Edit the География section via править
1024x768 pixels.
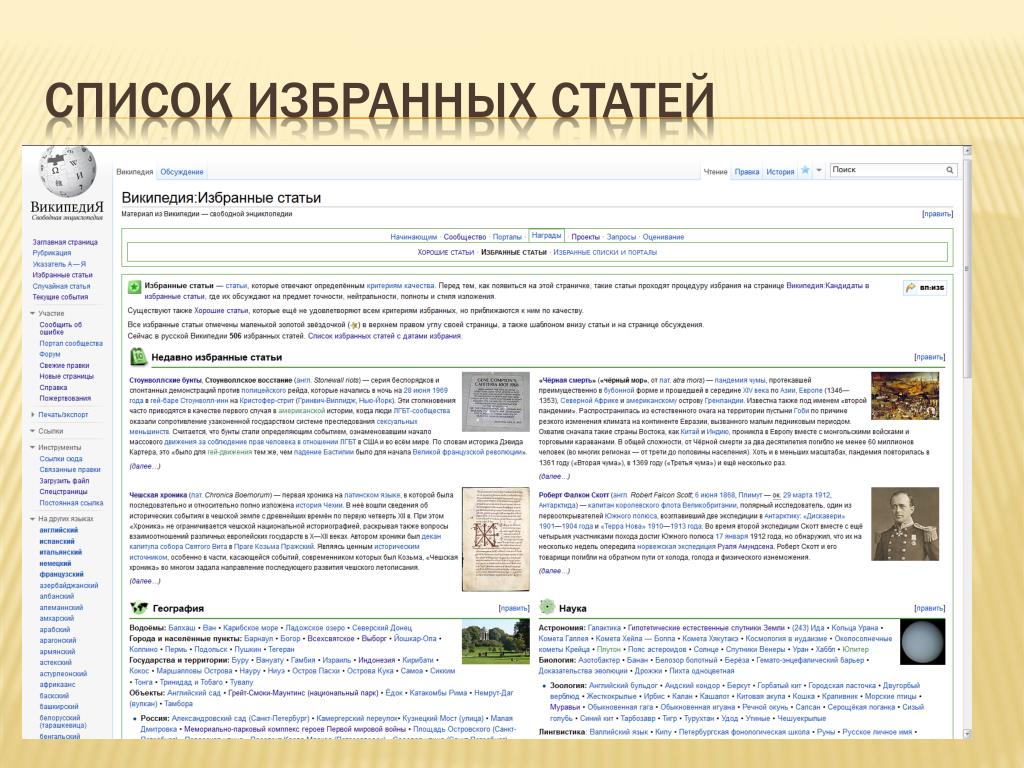pos(513,608)
